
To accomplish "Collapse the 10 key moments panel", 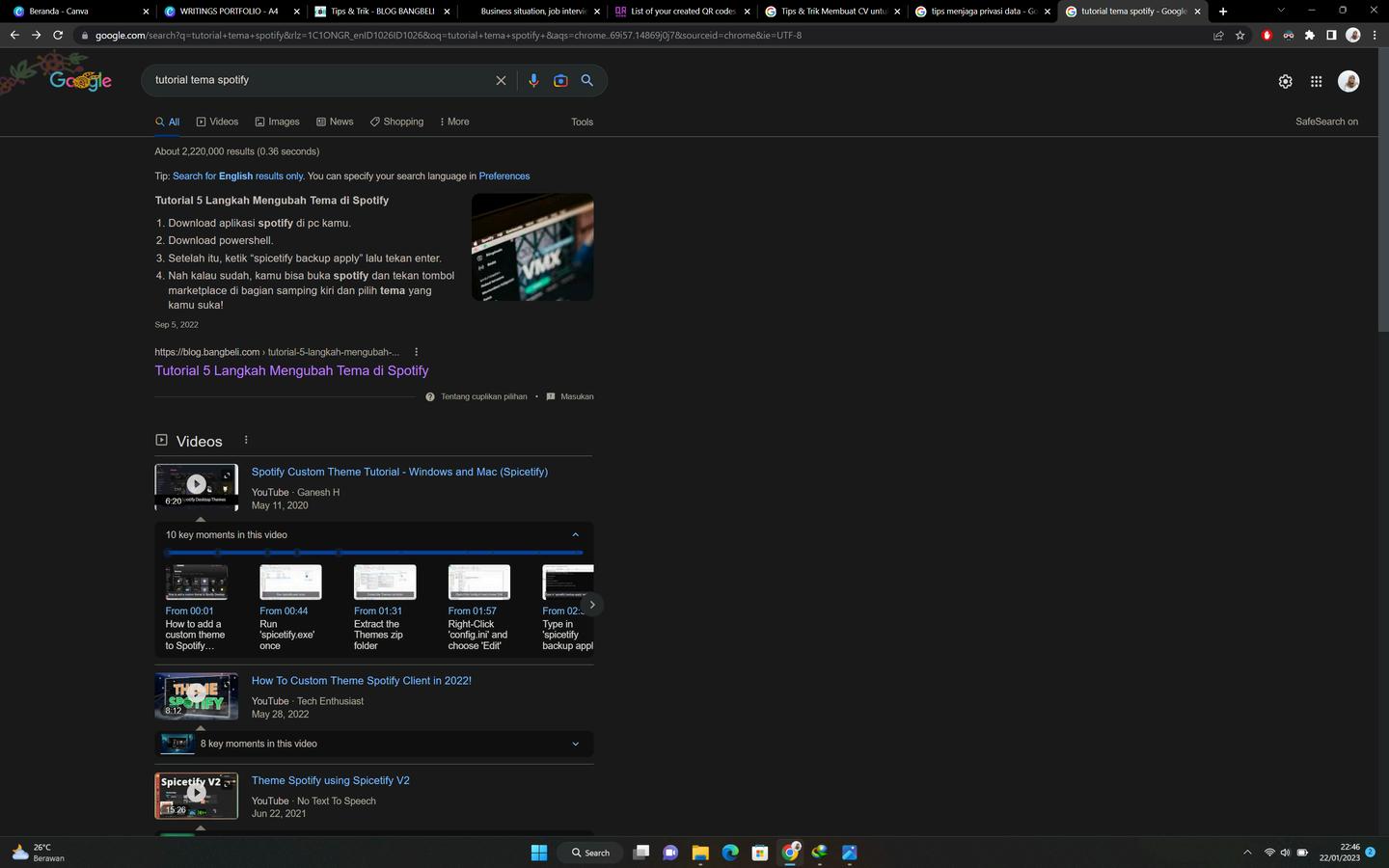I will click(575, 535).
